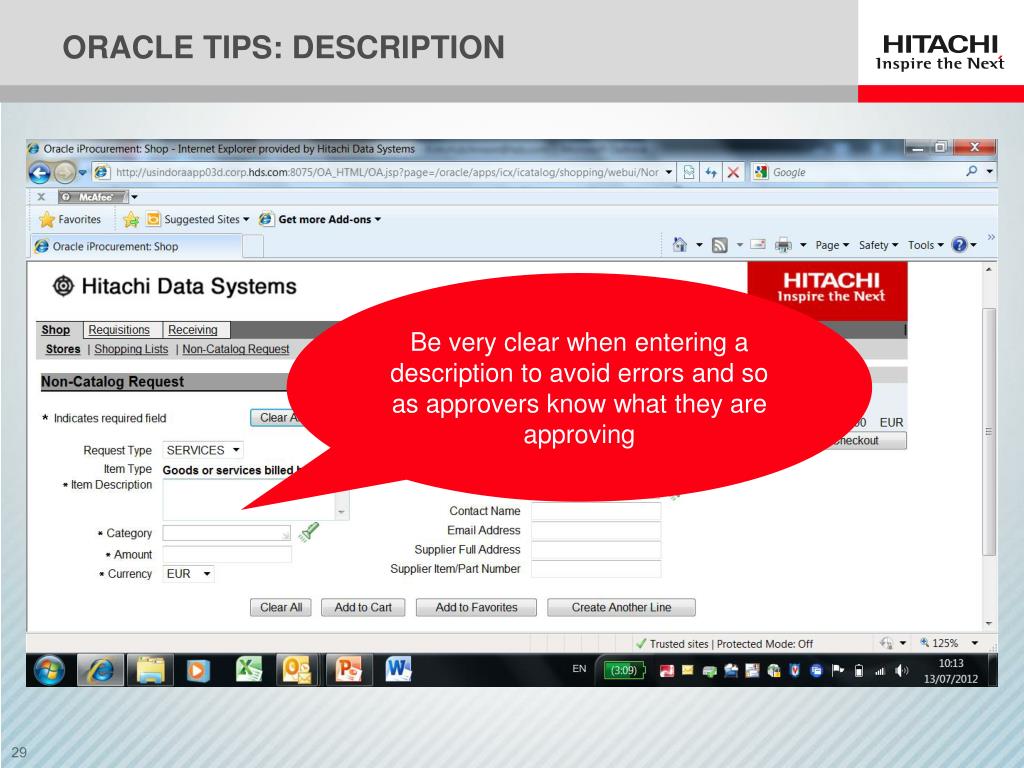Open a new blank browser tab

pyautogui.click(x=253, y=246)
